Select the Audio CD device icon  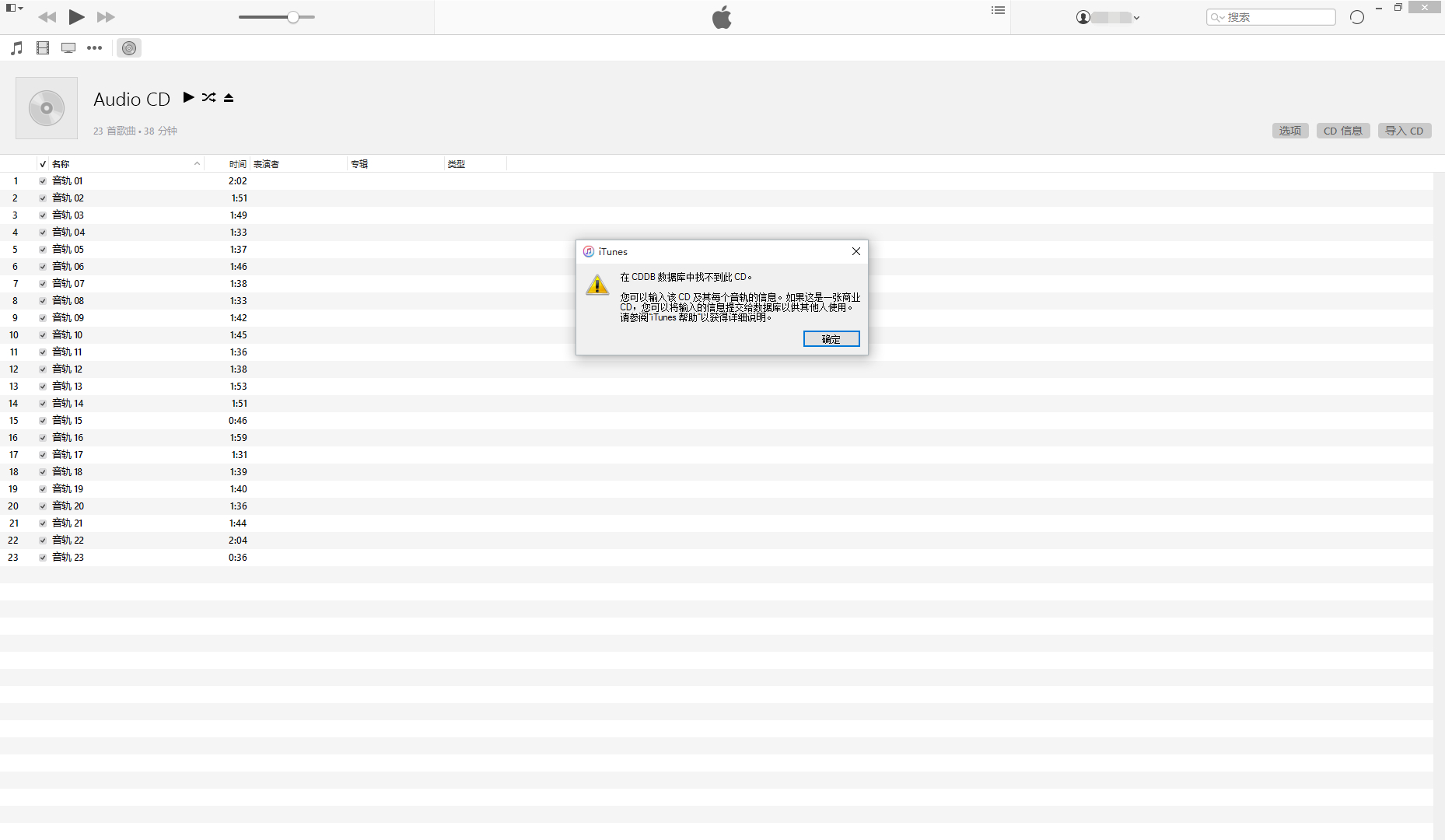click(x=129, y=48)
